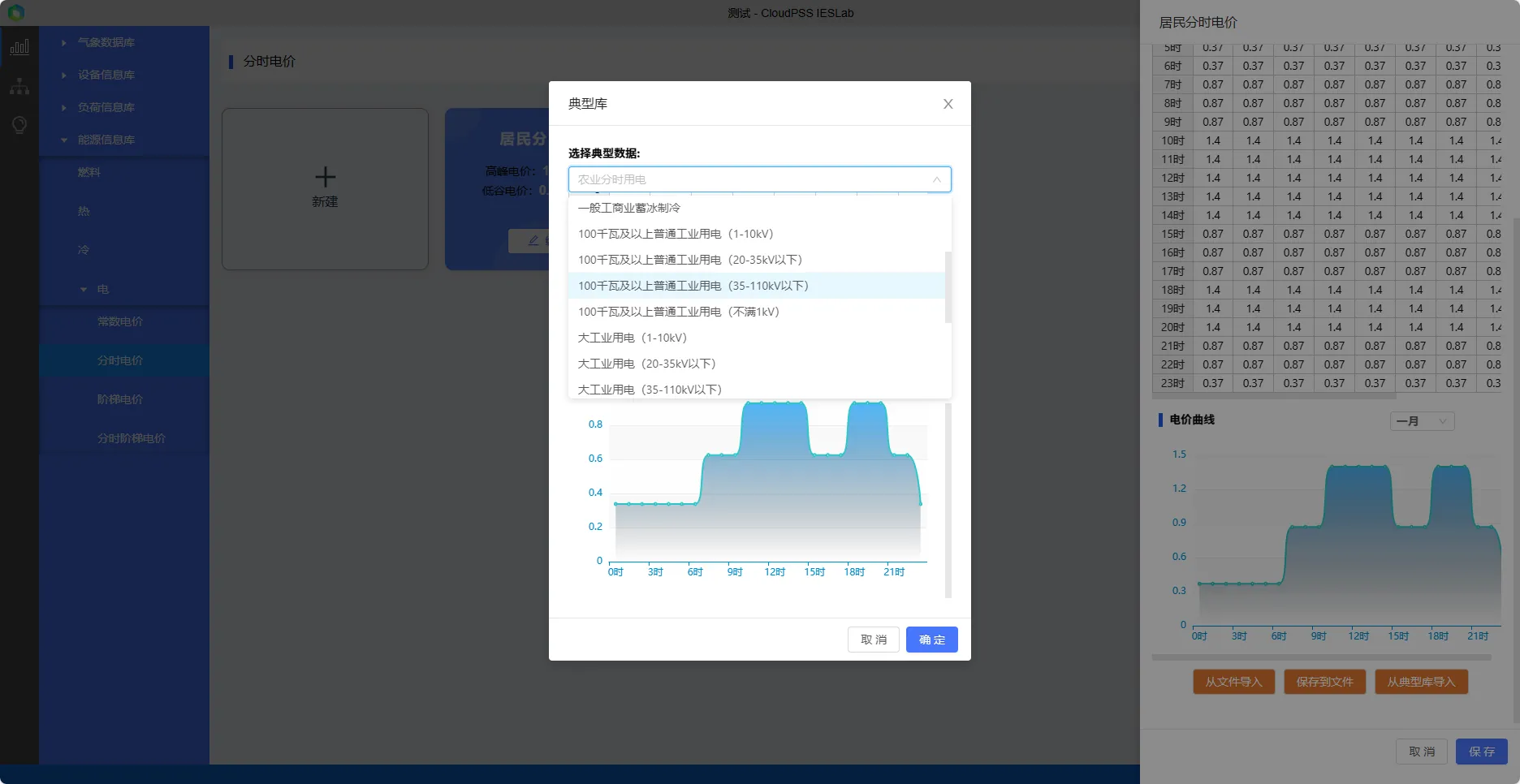Click the 保存到文件 button
Screen dimensions: 1520x784
[x=1324, y=682]
